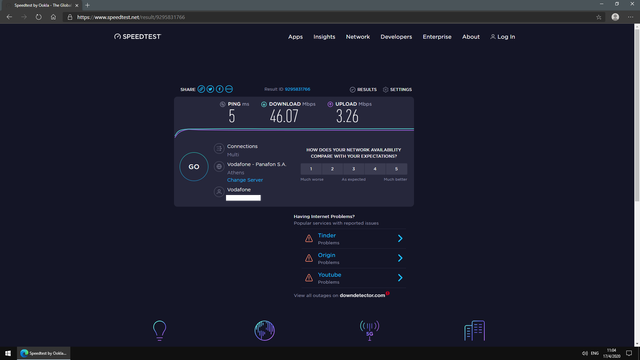This screenshot has width=640, height=360.
Task: Open the downdetector.com link
Action: click(x=362, y=295)
